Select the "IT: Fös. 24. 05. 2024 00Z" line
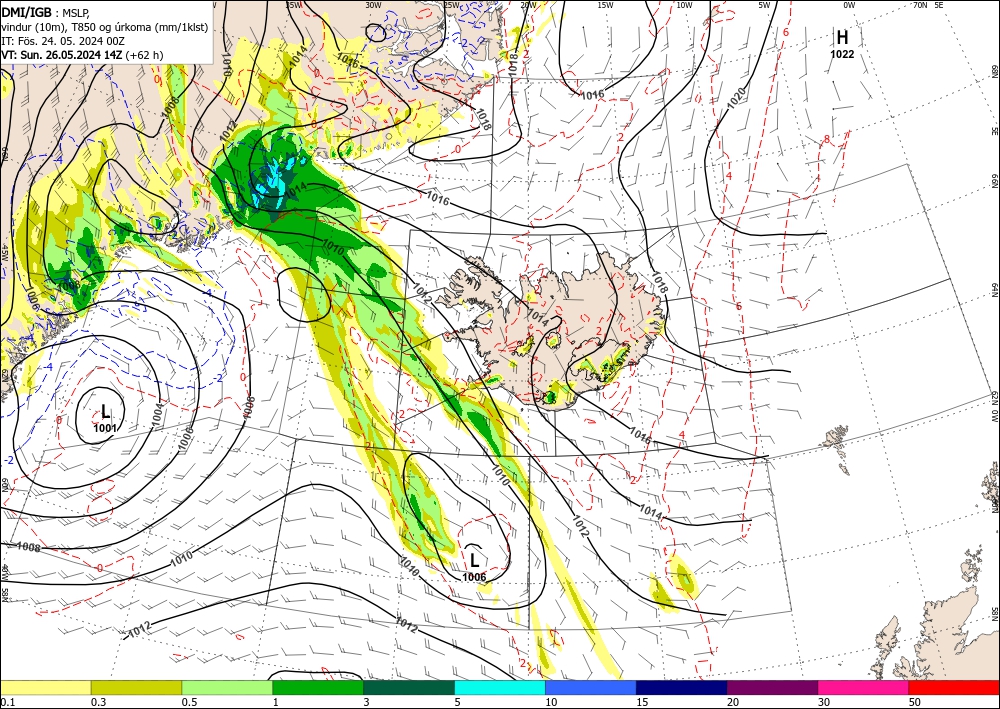The height and width of the screenshot is (709, 1000). tap(62, 41)
